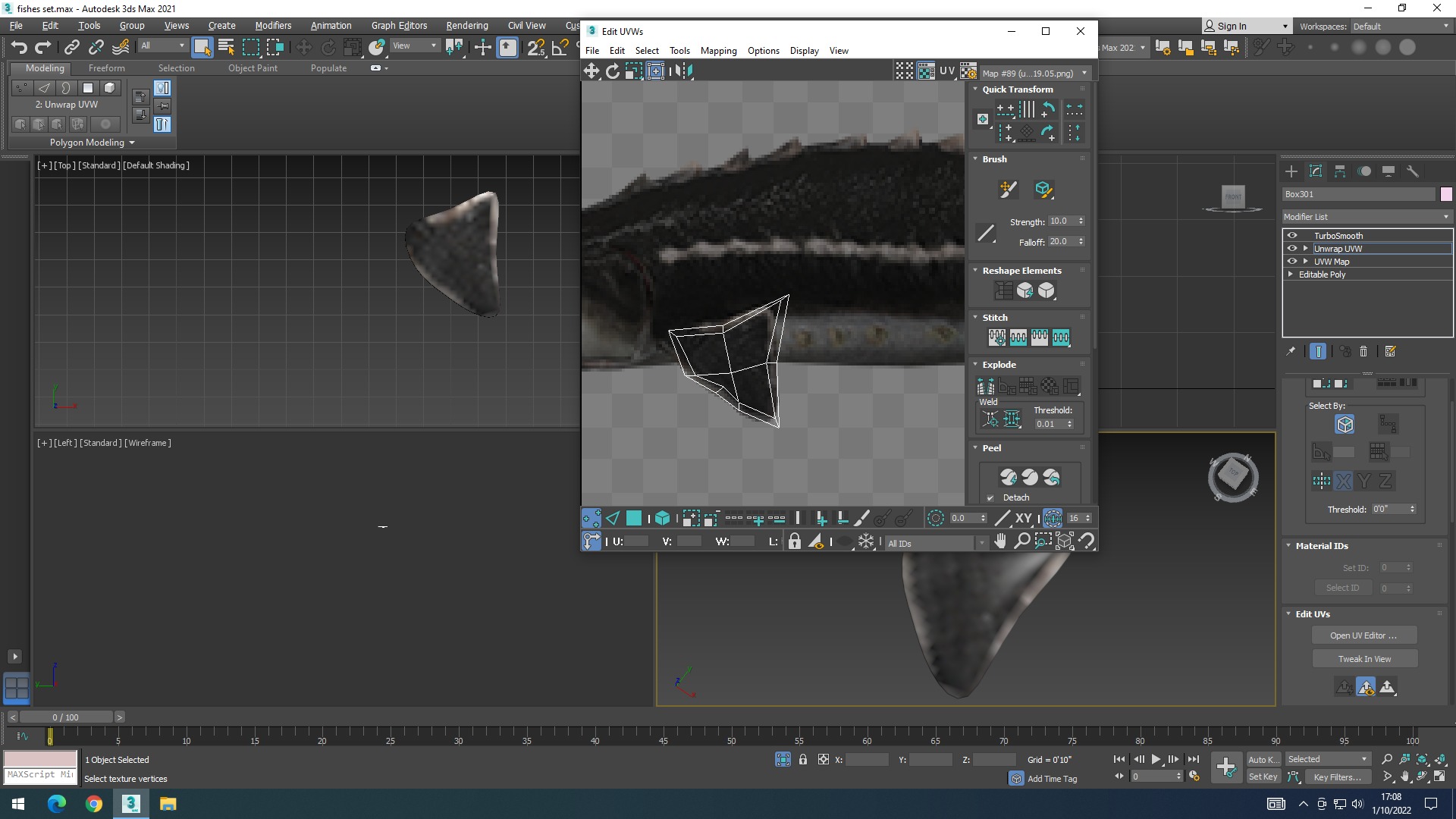Click Select and Link chain icon
Image resolution: width=1456 pixels, height=819 pixels.
point(72,47)
